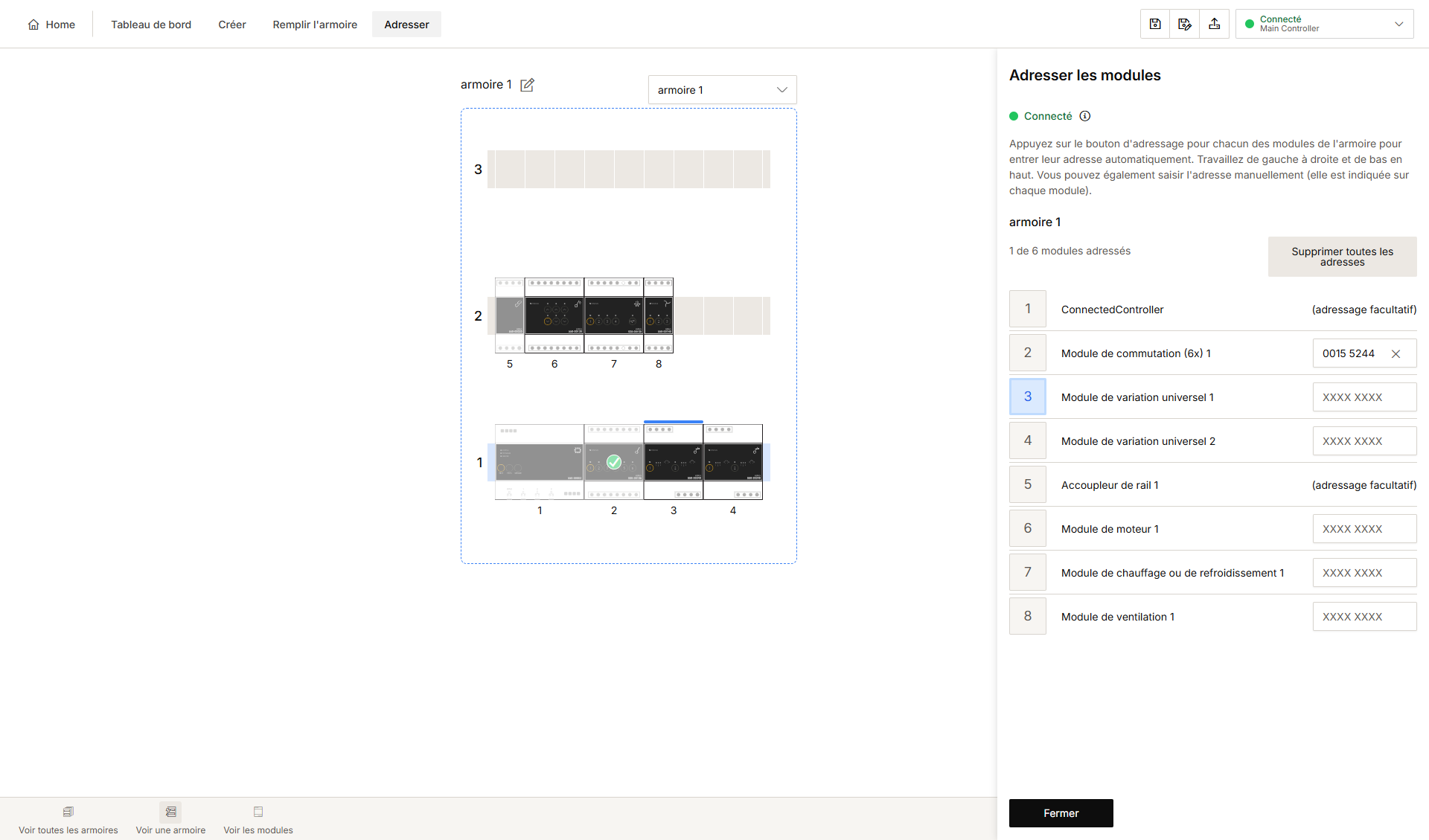The image size is (1429, 840).
Task: Click the export/upload icon in toolbar
Action: pyautogui.click(x=1215, y=24)
